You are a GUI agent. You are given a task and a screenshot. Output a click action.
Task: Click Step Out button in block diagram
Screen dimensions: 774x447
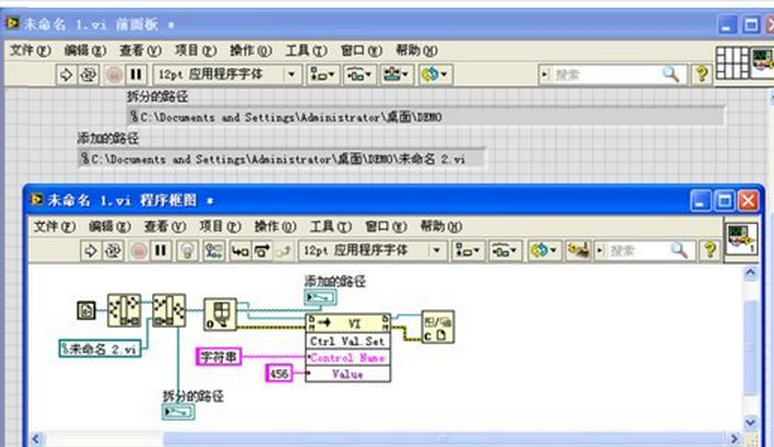284,251
